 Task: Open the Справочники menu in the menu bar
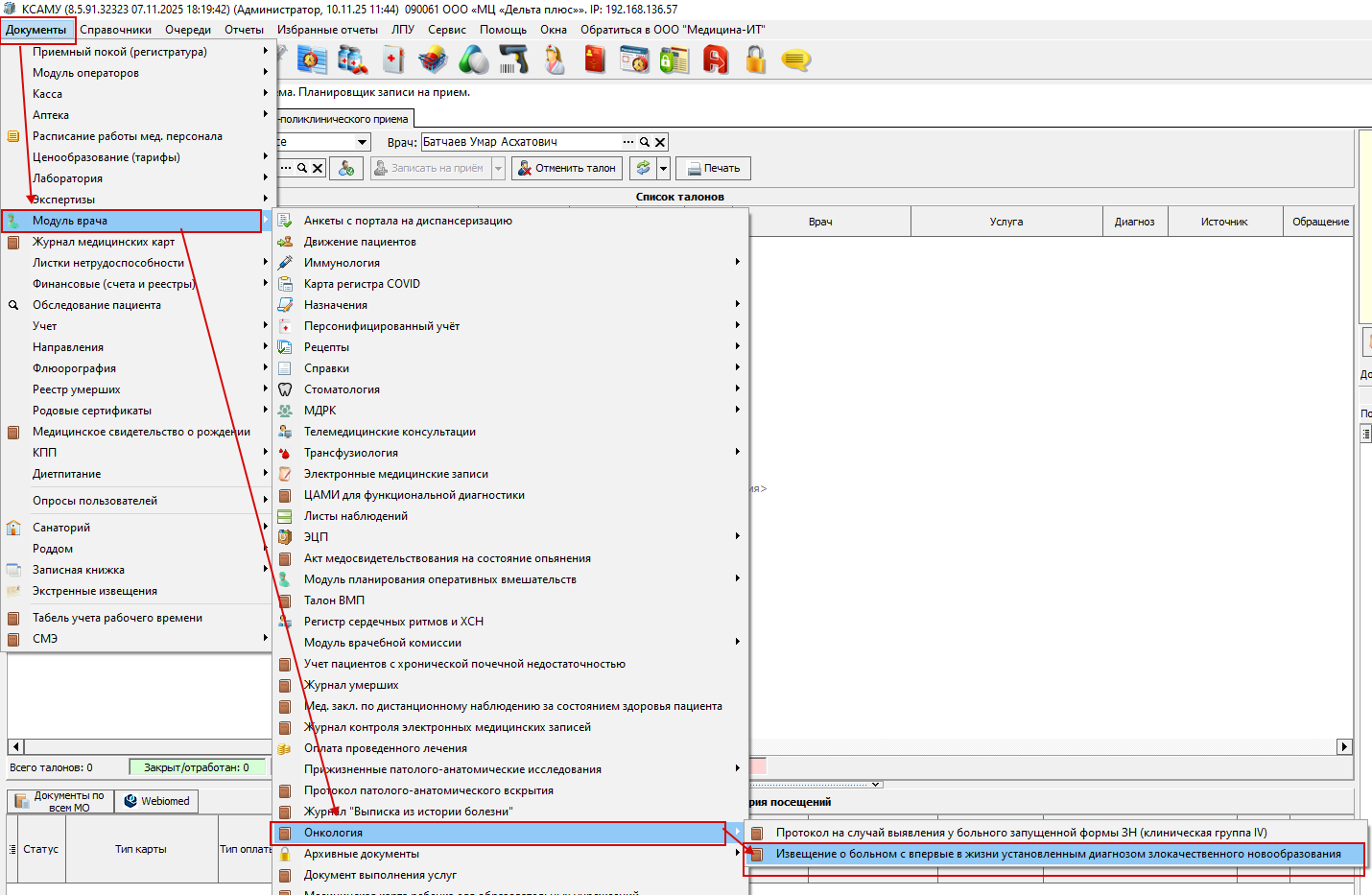[115, 30]
